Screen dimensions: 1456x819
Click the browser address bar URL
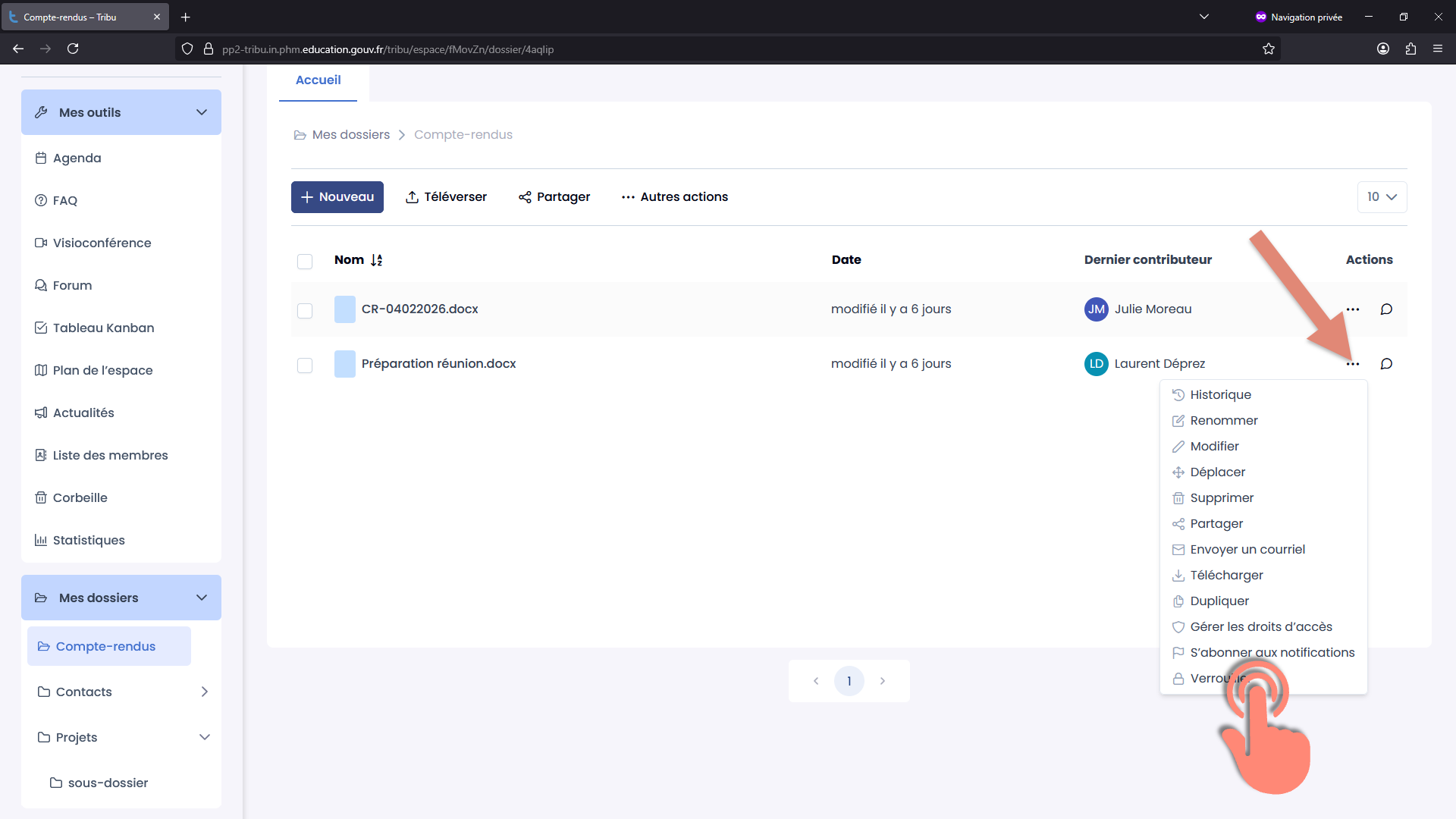pos(388,49)
